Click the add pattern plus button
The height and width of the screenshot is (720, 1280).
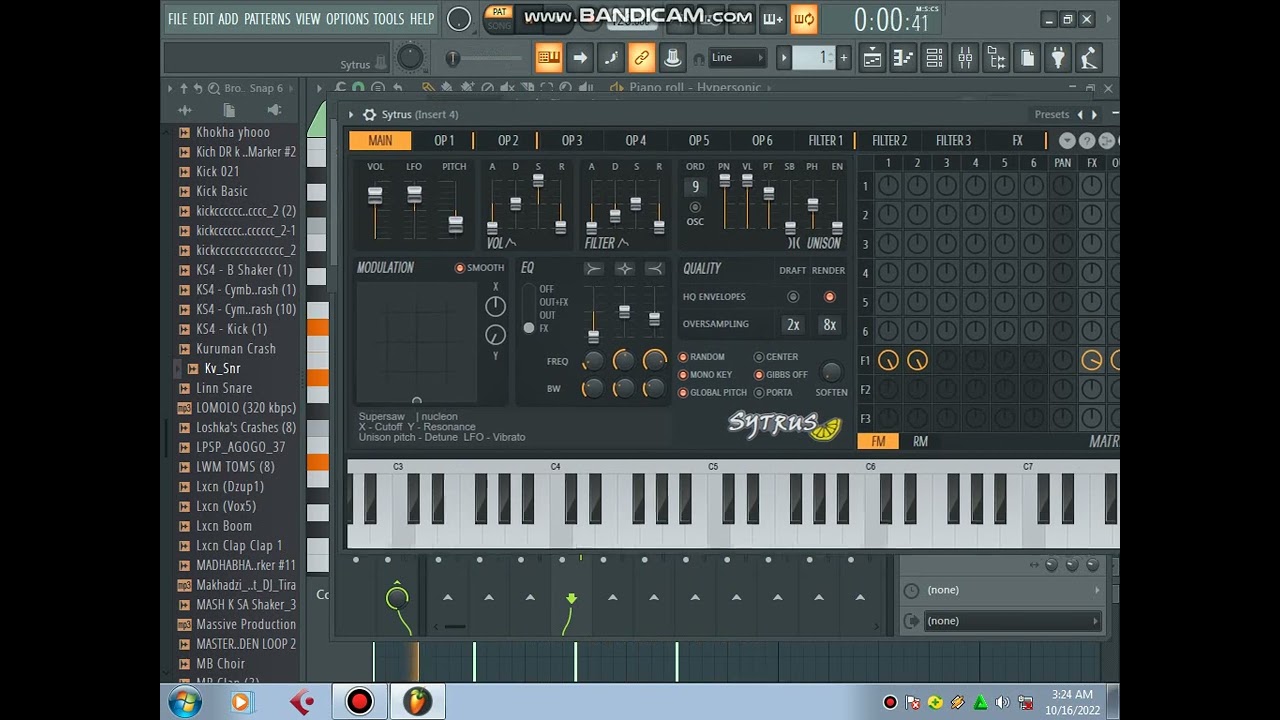pos(844,58)
